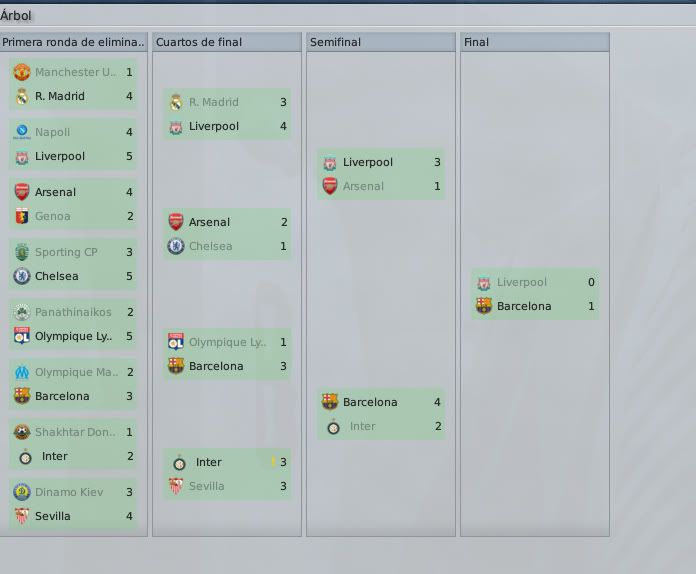Screen dimensions: 696x574
Task: Click Sevilla crest in Cuartos de final
Action: click(176, 486)
